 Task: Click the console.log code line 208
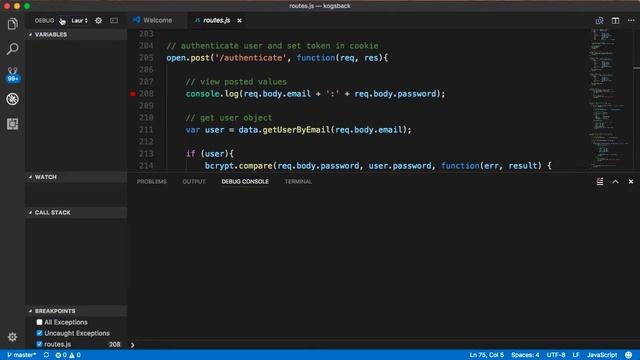tap(315, 94)
